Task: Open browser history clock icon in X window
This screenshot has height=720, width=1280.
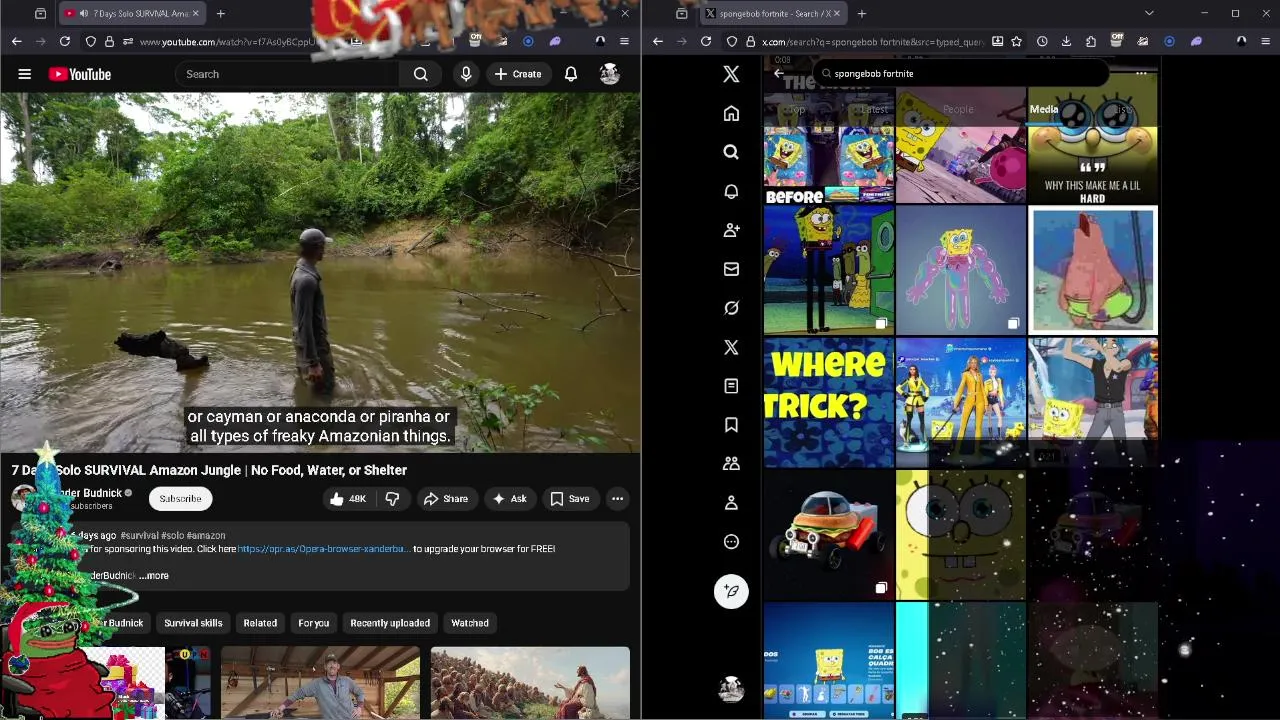Action: pos(1042,41)
